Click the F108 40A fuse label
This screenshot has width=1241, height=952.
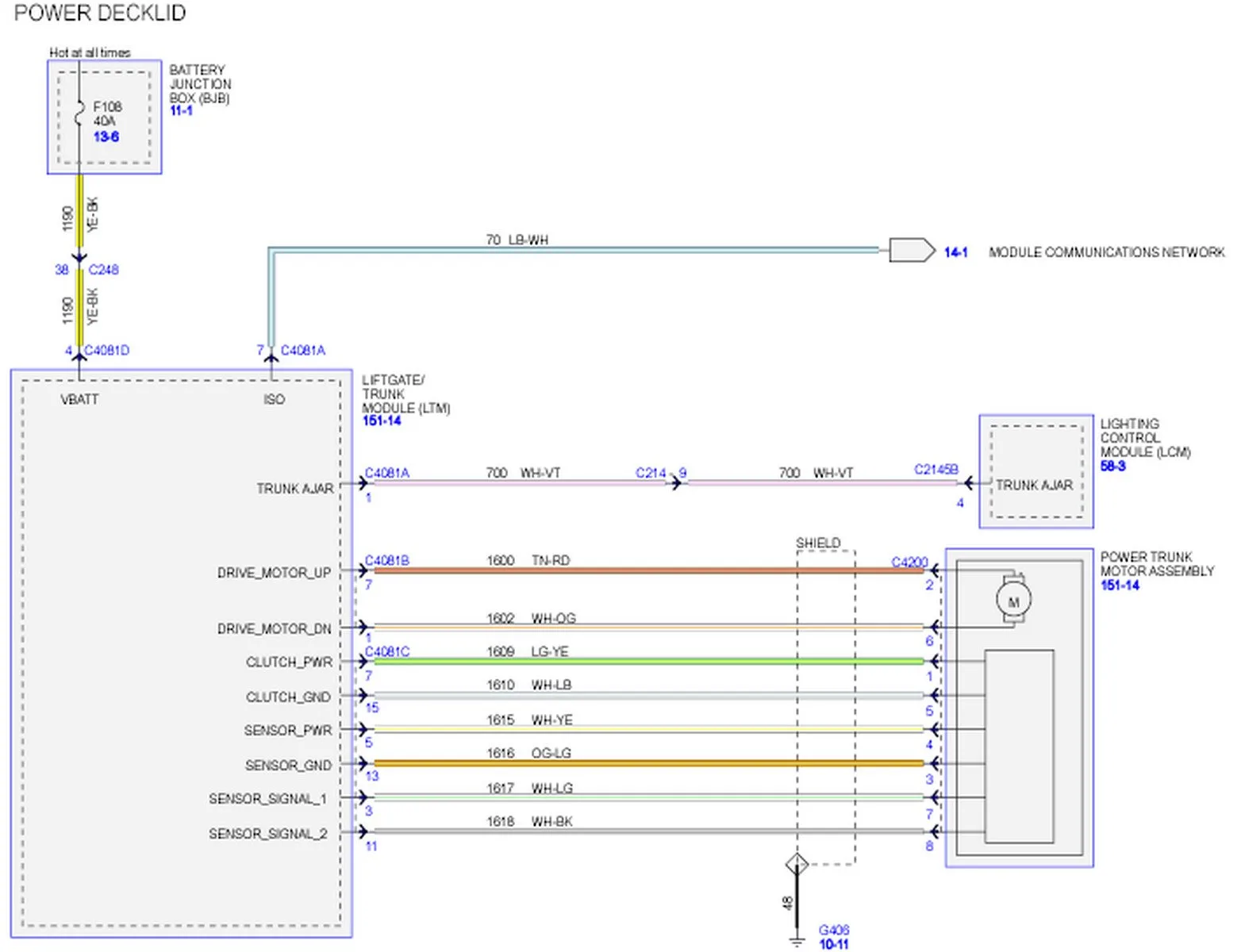point(107,113)
